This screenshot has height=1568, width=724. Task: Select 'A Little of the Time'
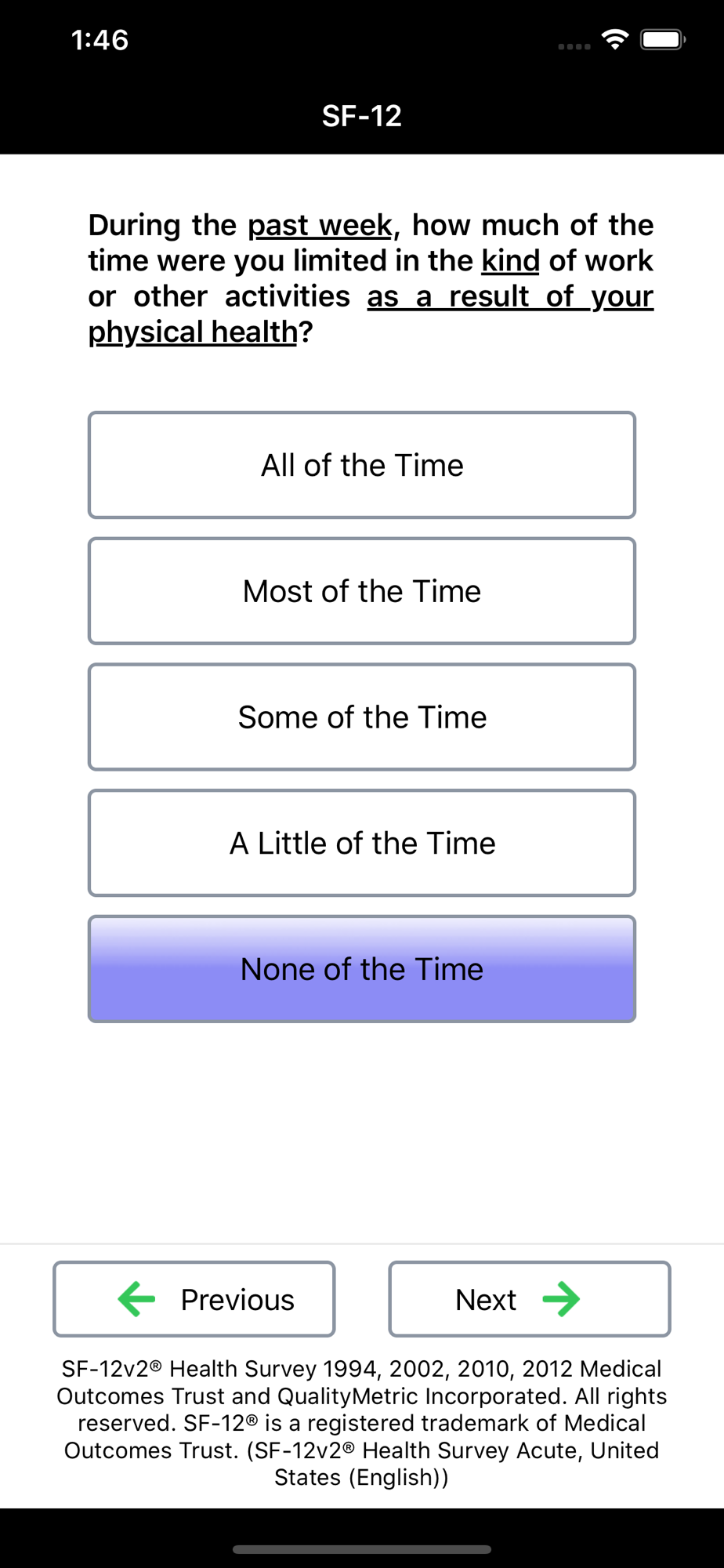pos(362,843)
